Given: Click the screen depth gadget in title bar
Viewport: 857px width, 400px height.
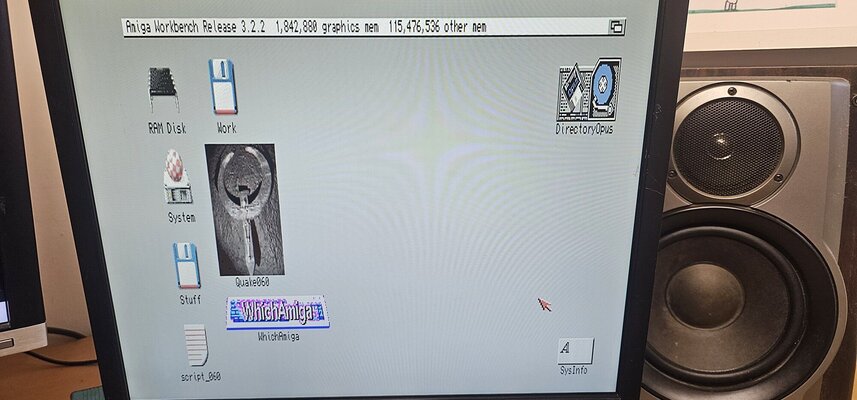Looking at the screenshot, I should (617, 28).
